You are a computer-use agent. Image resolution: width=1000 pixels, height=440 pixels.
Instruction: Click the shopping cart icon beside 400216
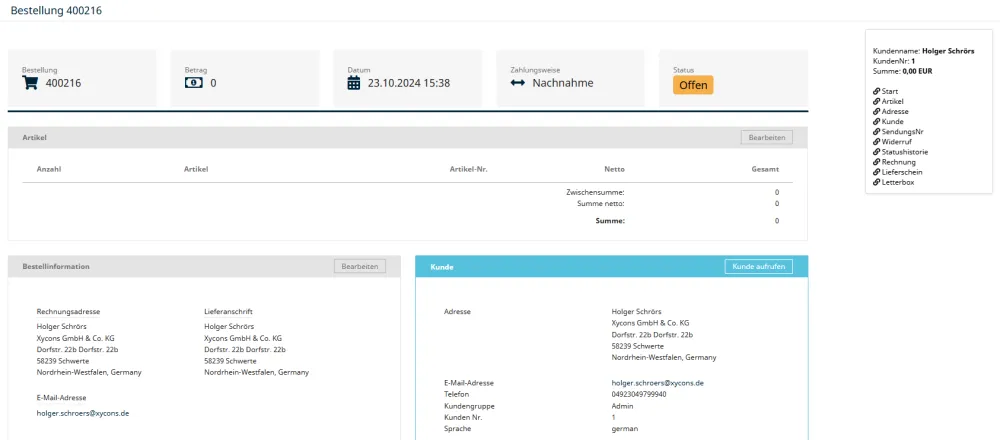click(x=29, y=83)
